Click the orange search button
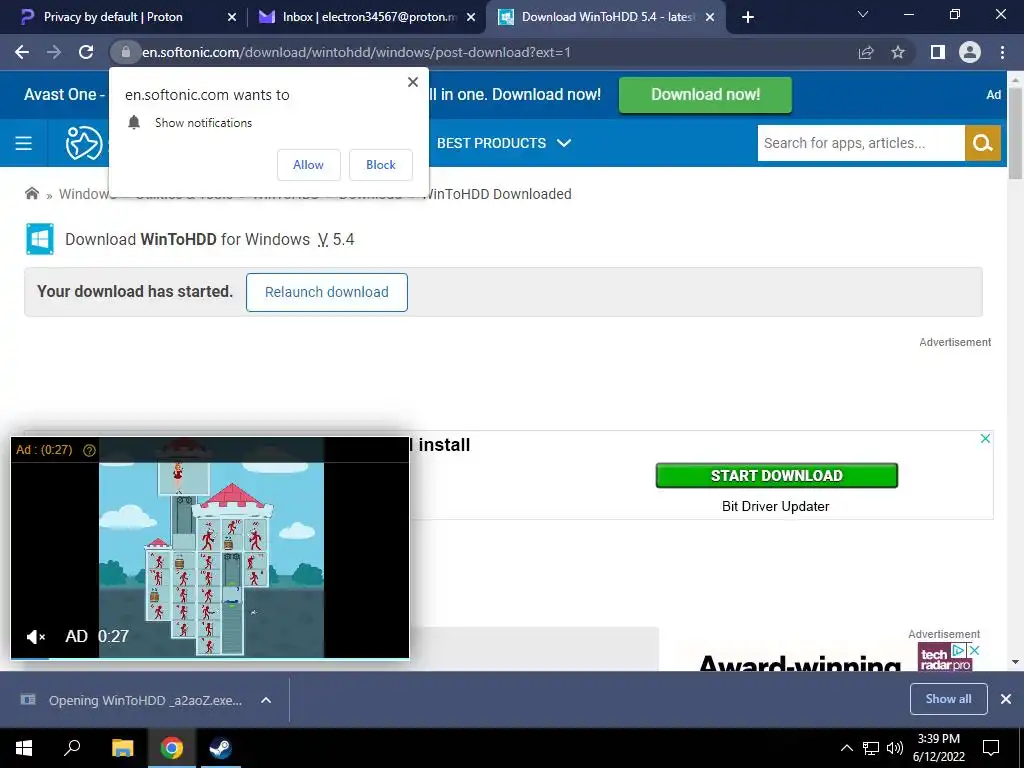 (983, 143)
